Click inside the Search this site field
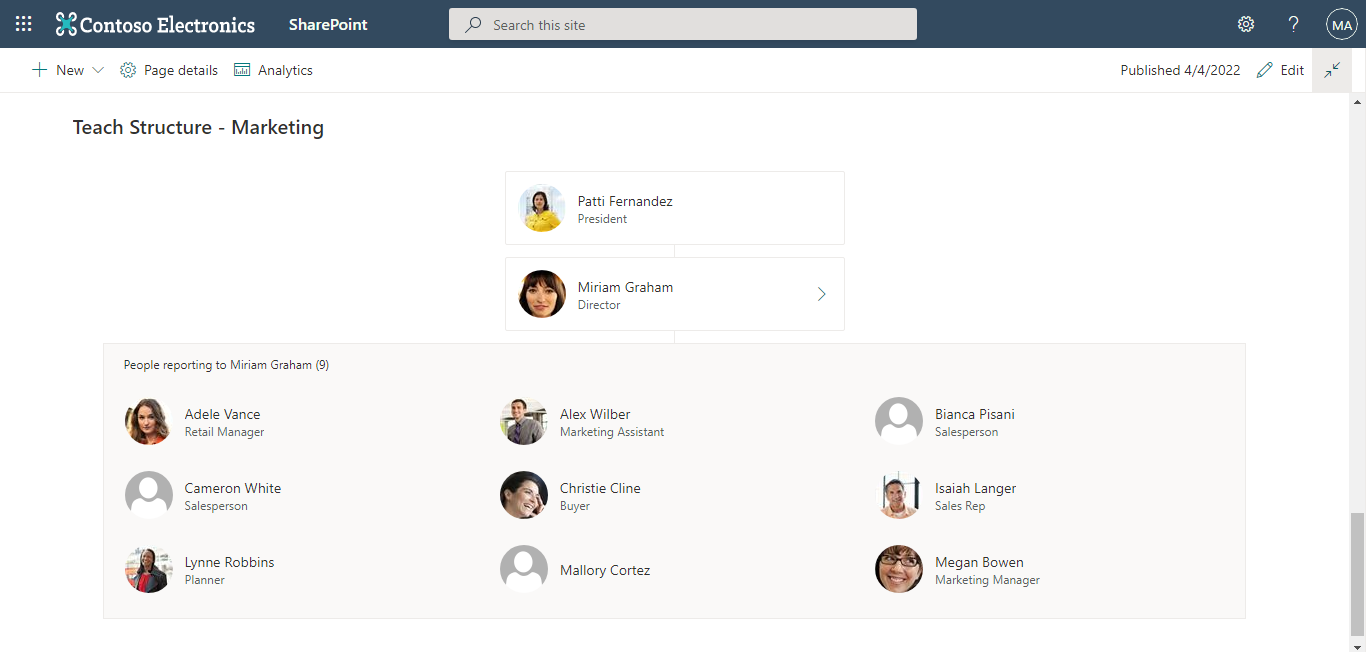The image size is (1366, 652). tap(683, 23)
